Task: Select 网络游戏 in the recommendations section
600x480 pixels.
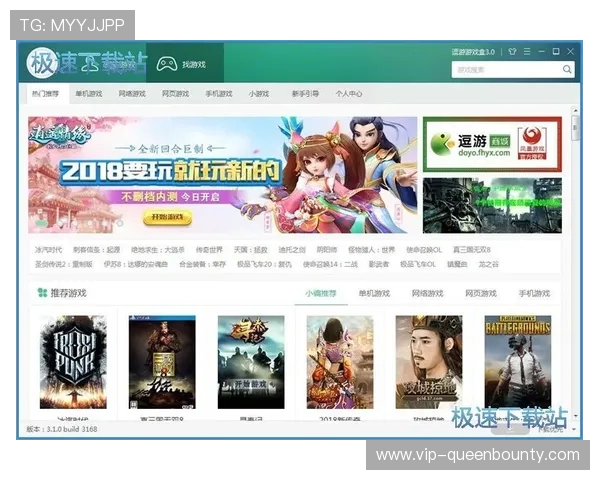Action: tap(427, 294)
